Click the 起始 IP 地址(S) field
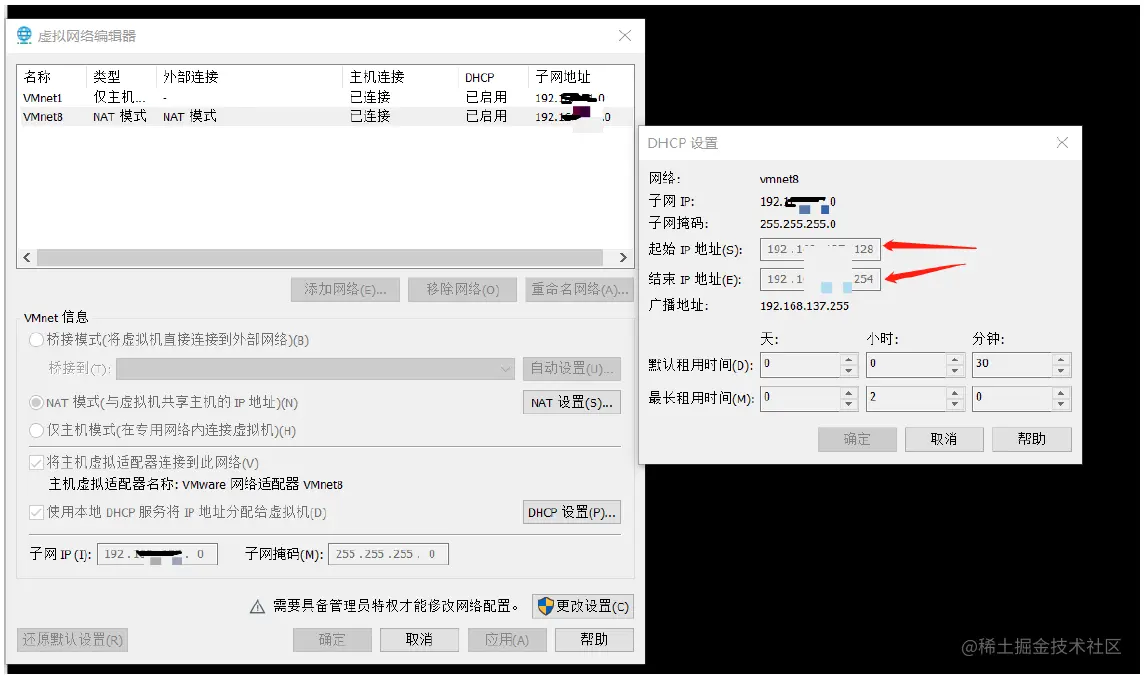 pyautogui.click(x=820, y=249)
